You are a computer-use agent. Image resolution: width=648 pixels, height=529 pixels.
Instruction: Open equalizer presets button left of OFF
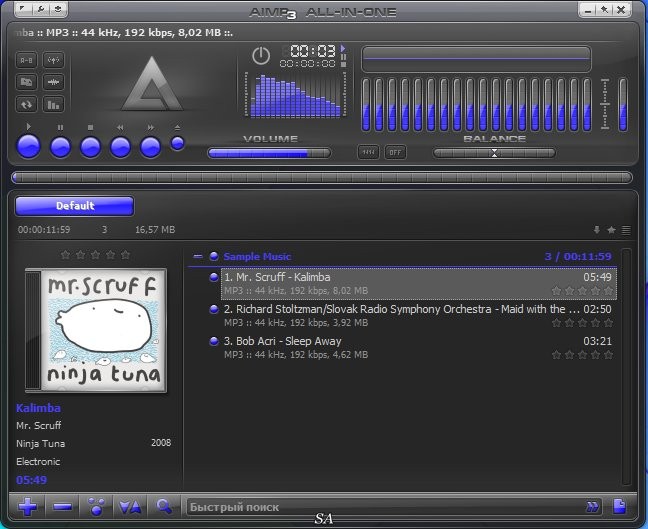point(368,152)
